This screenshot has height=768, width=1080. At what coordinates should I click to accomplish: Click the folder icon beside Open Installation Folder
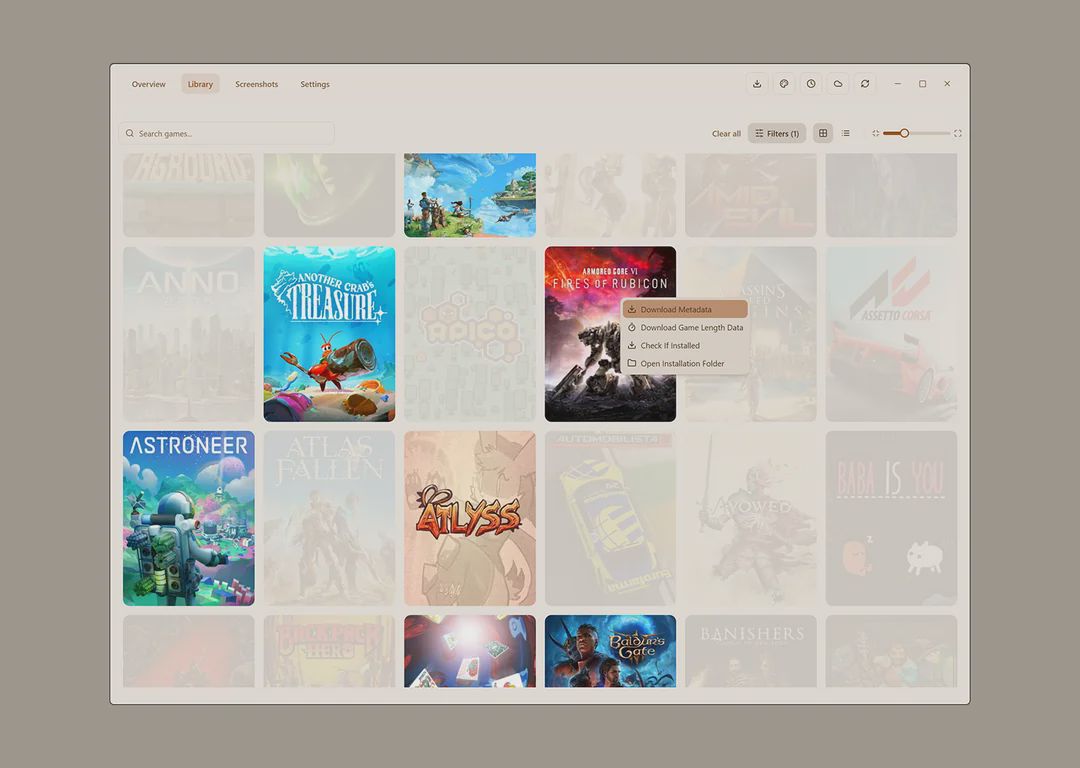click(632, 363)
